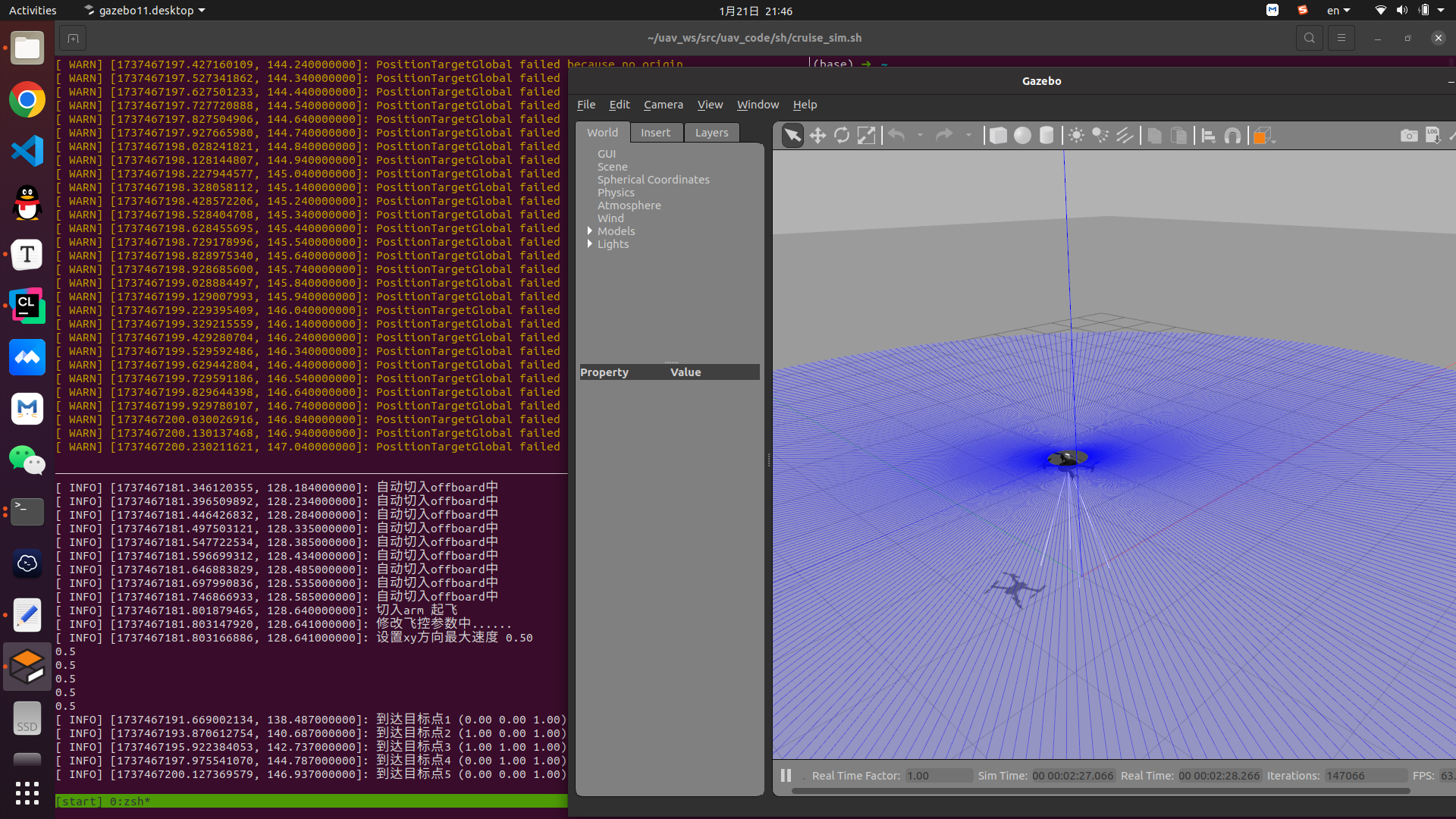The width and height of the screenshot is (1456, 819).
Task: Click the horizontal scrollbar under Gazebo status bar
Action: pyautogui.click(x=1100, y=791)
